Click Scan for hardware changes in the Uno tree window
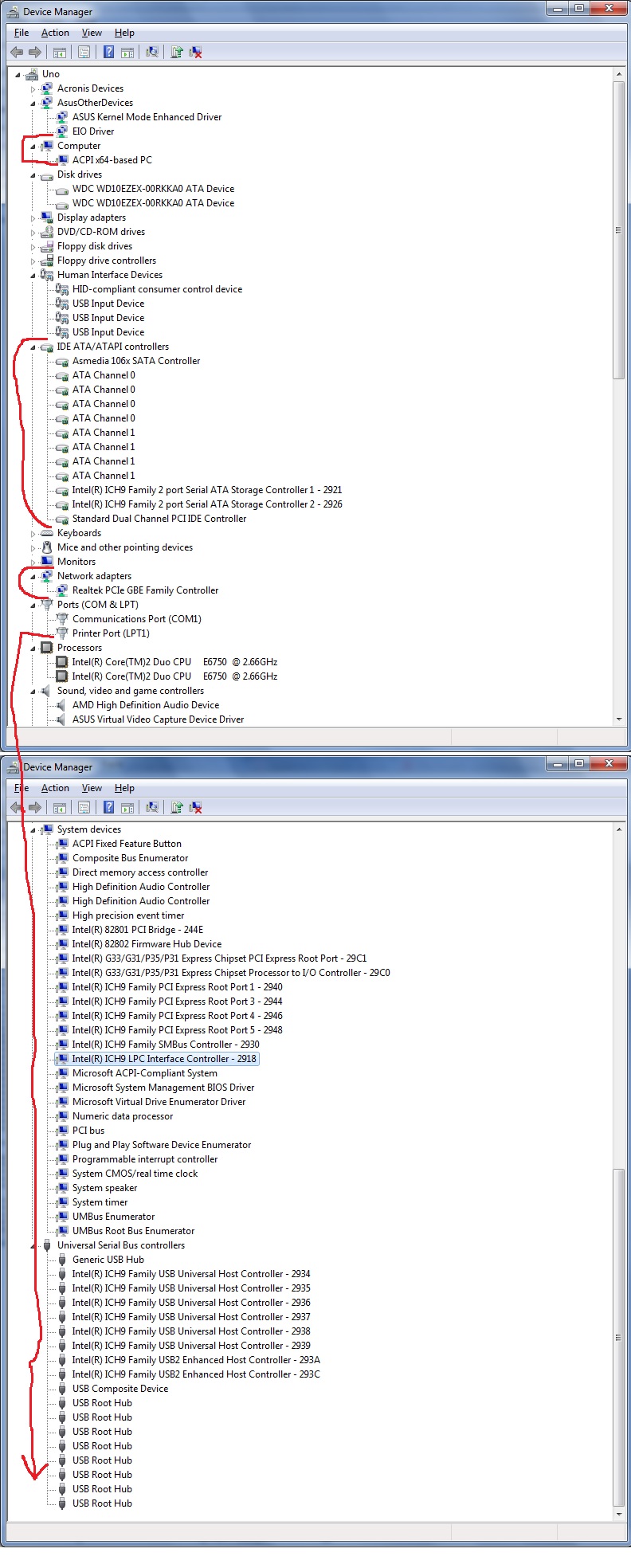631x1568 pixels. tap(151, 53)
